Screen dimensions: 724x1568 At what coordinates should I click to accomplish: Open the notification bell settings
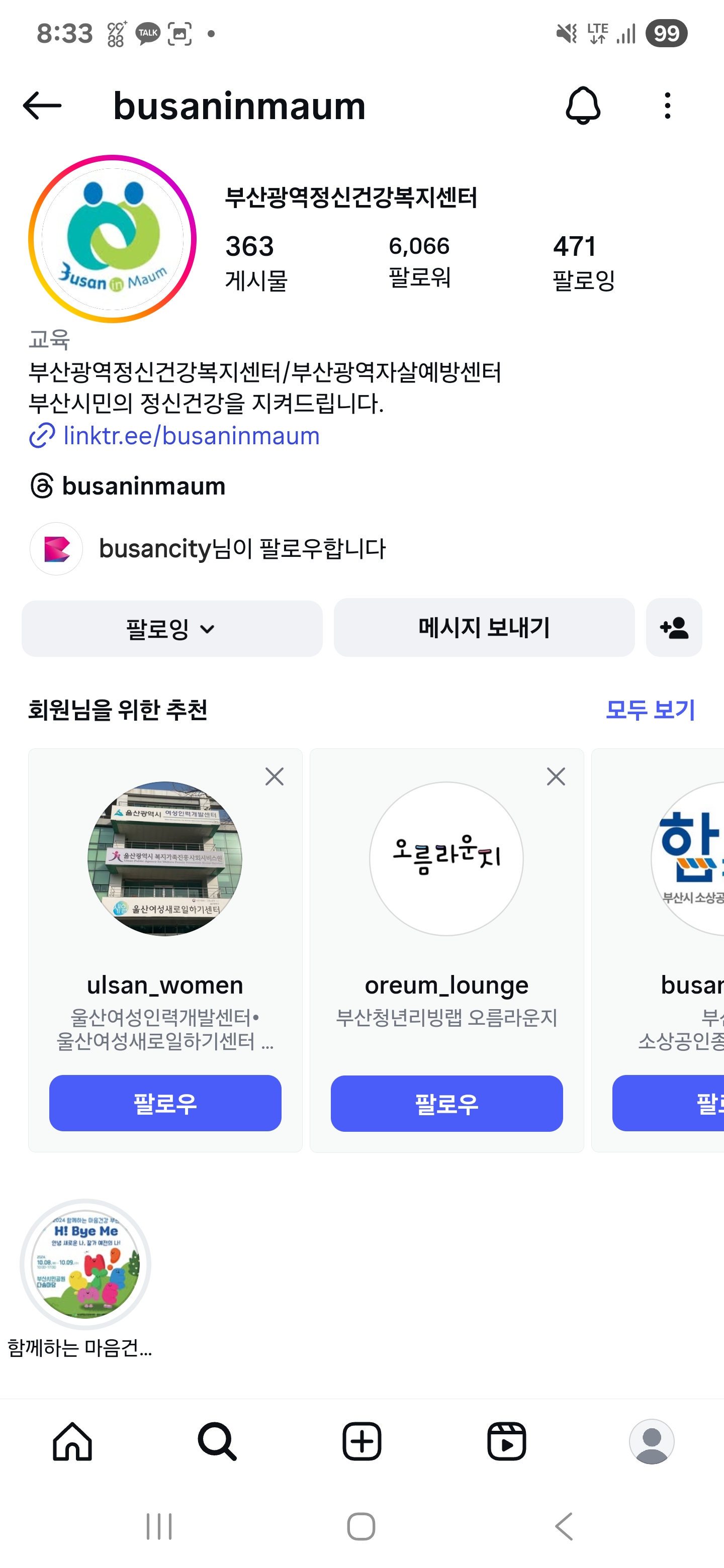point(583,106)
